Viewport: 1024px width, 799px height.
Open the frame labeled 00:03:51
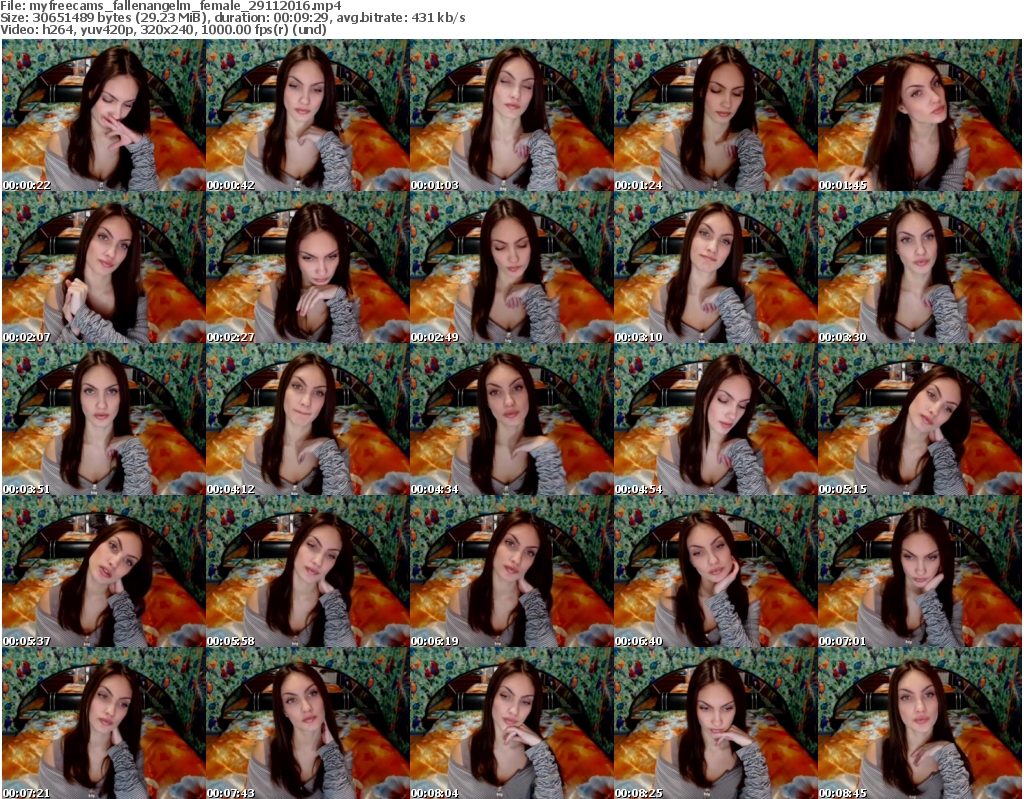click(103, 420)
